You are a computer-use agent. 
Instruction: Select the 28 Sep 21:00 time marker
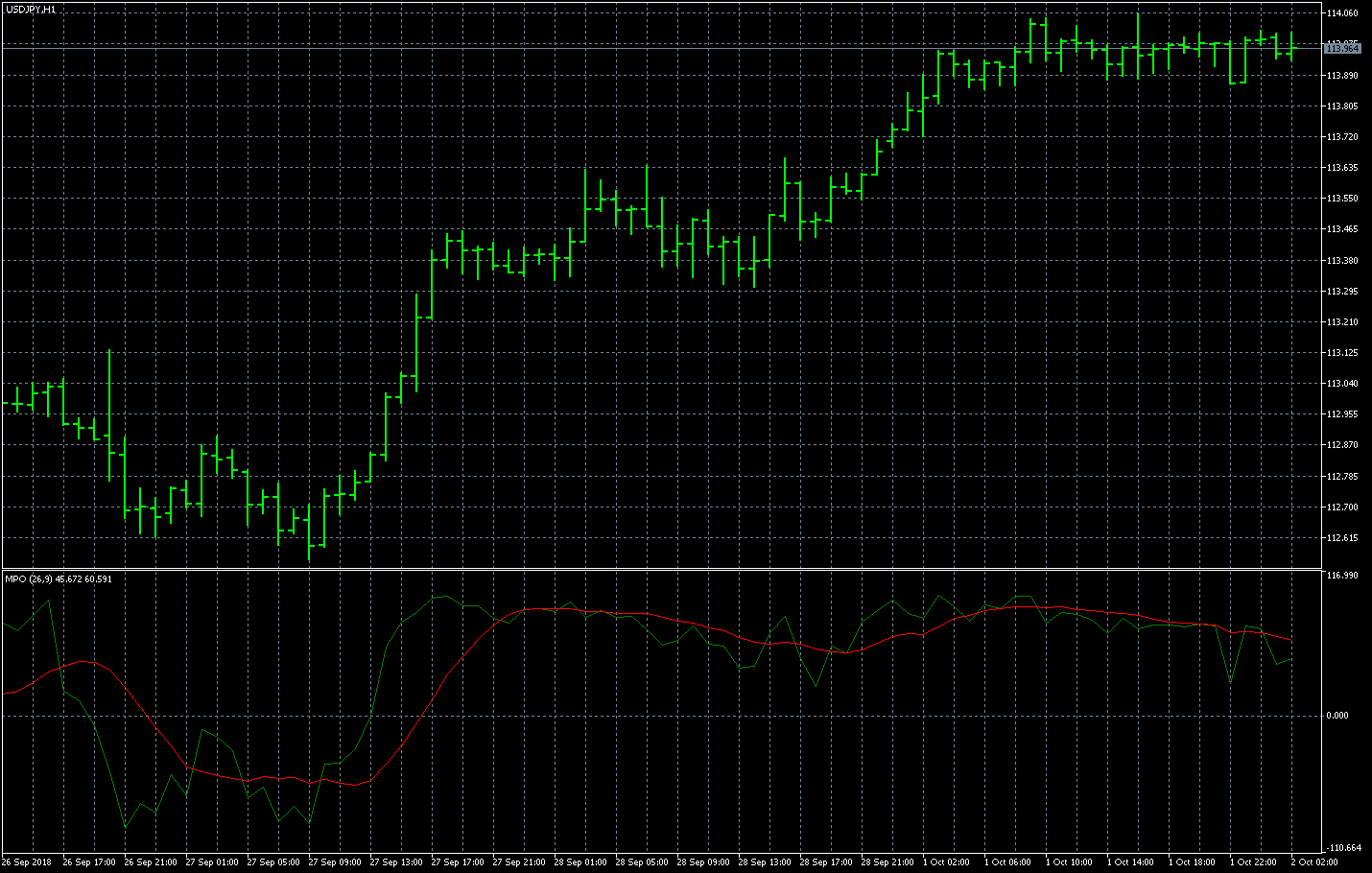[887, 862]
